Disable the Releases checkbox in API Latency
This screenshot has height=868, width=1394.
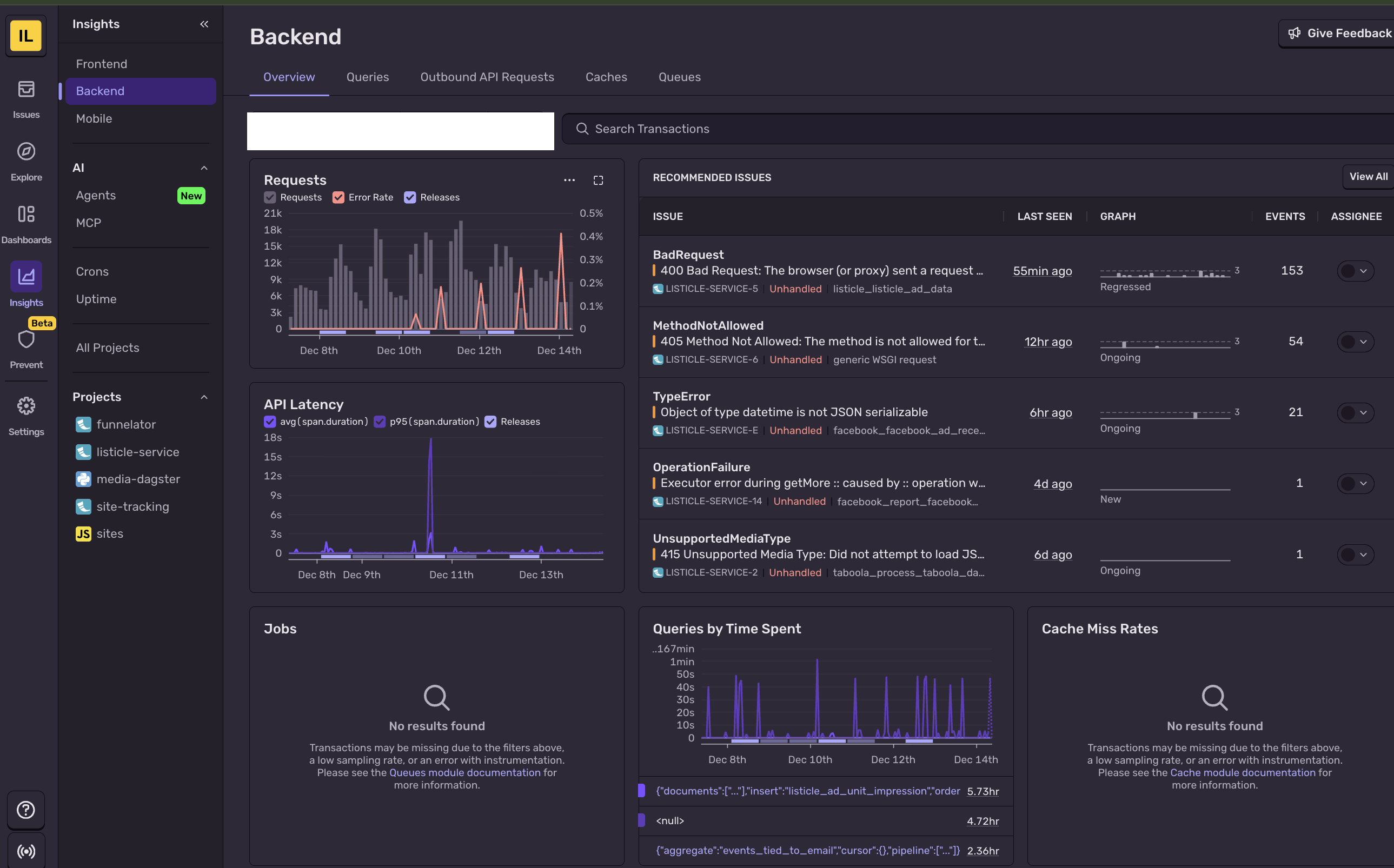(490, 422)
